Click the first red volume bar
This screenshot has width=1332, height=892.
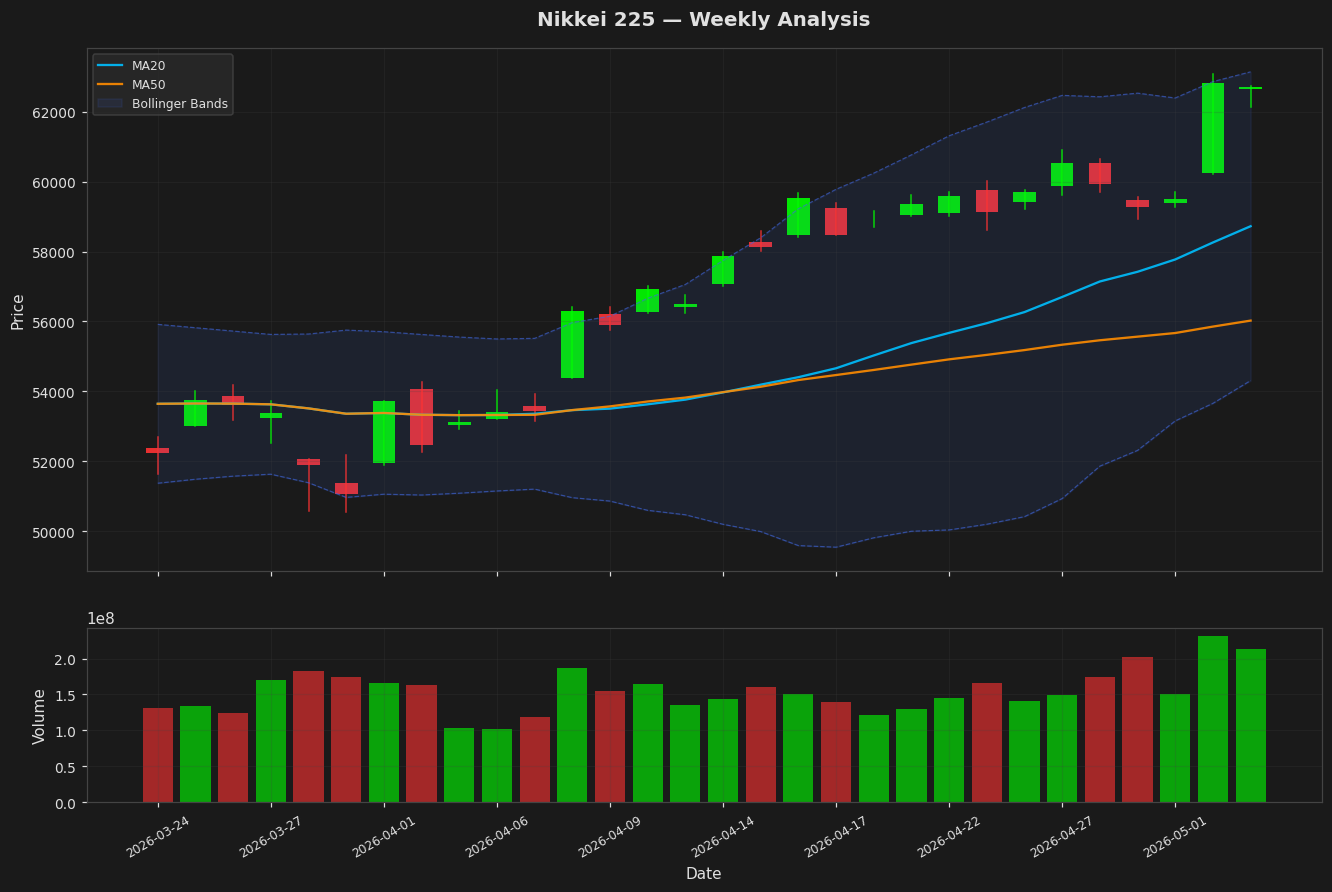[x=158, y=755]
